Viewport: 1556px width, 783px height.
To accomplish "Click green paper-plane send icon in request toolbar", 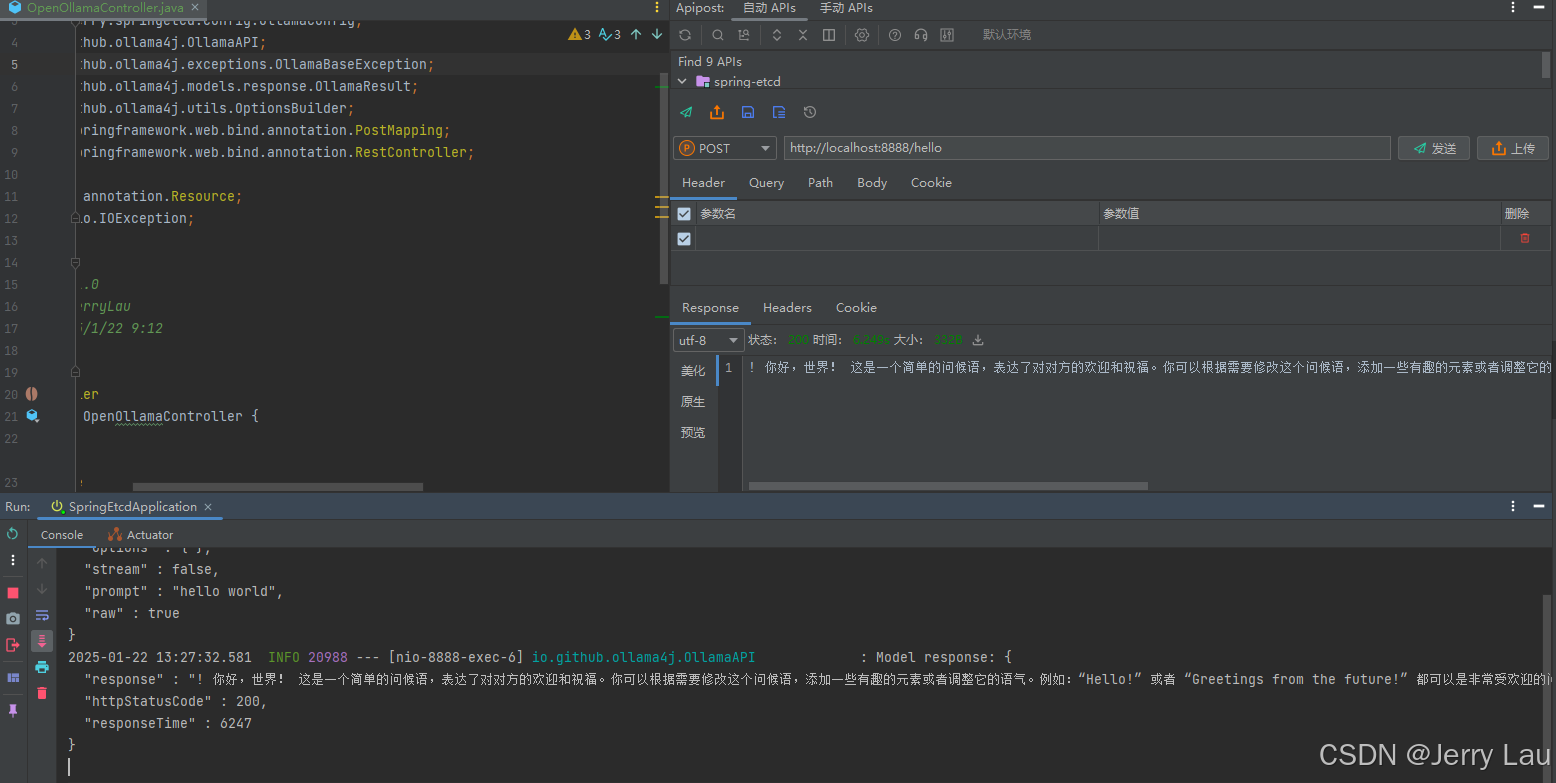I will tap(686, 112).
